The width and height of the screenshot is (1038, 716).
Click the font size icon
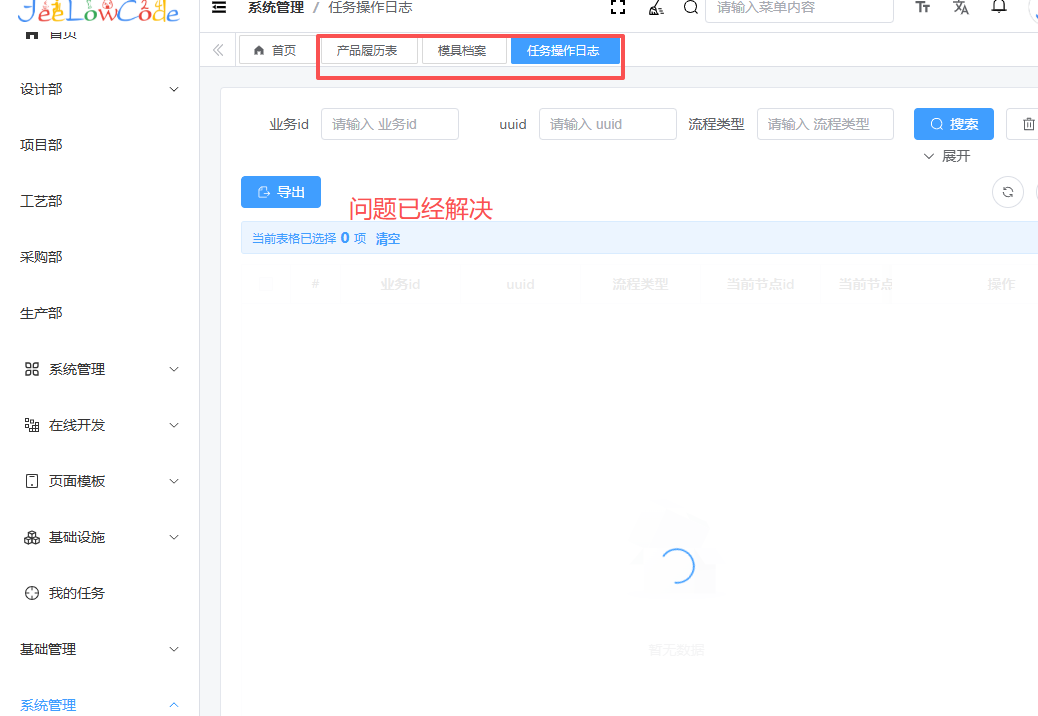click(923, 8)
